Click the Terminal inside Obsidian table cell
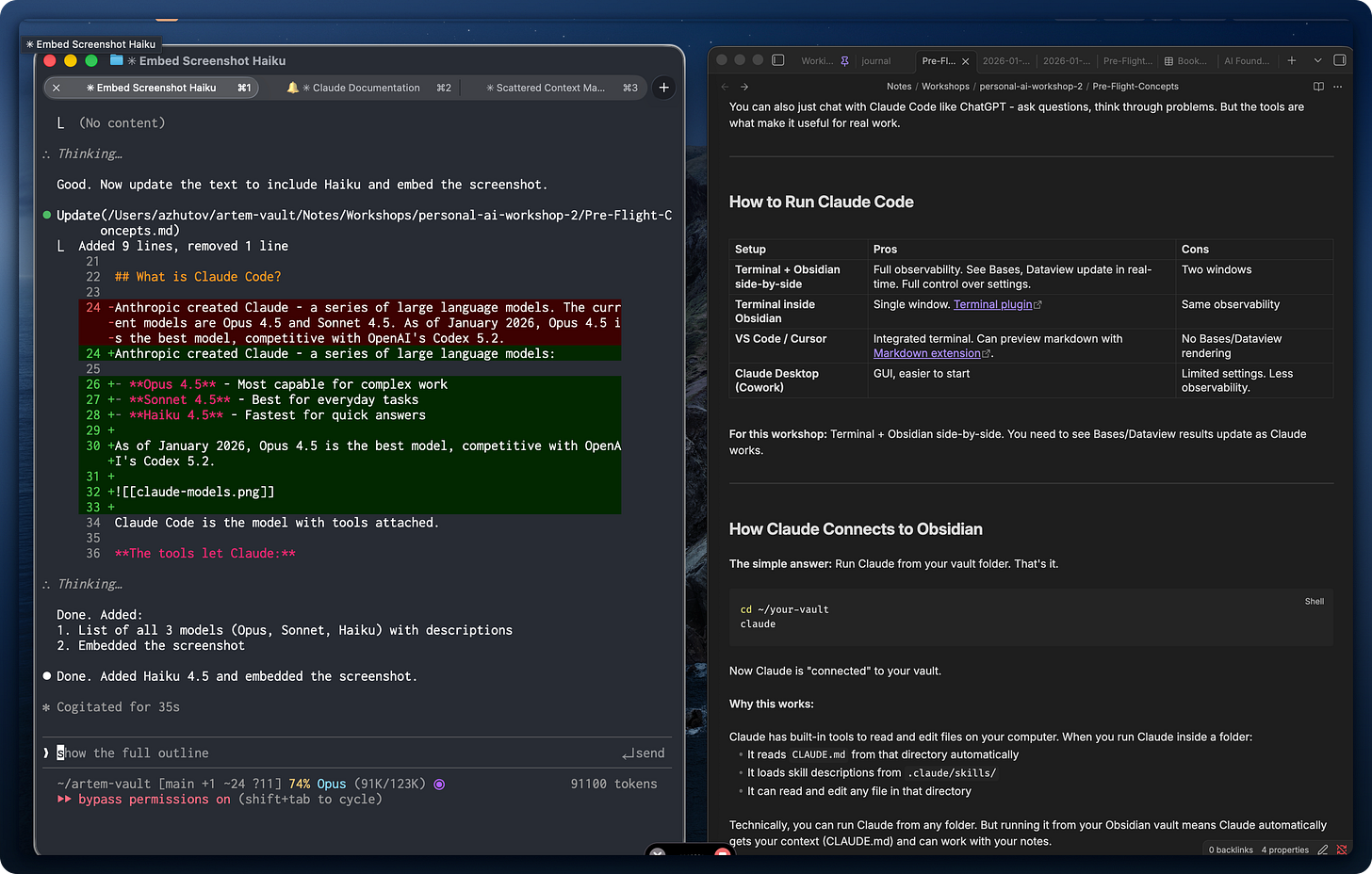 798,312
